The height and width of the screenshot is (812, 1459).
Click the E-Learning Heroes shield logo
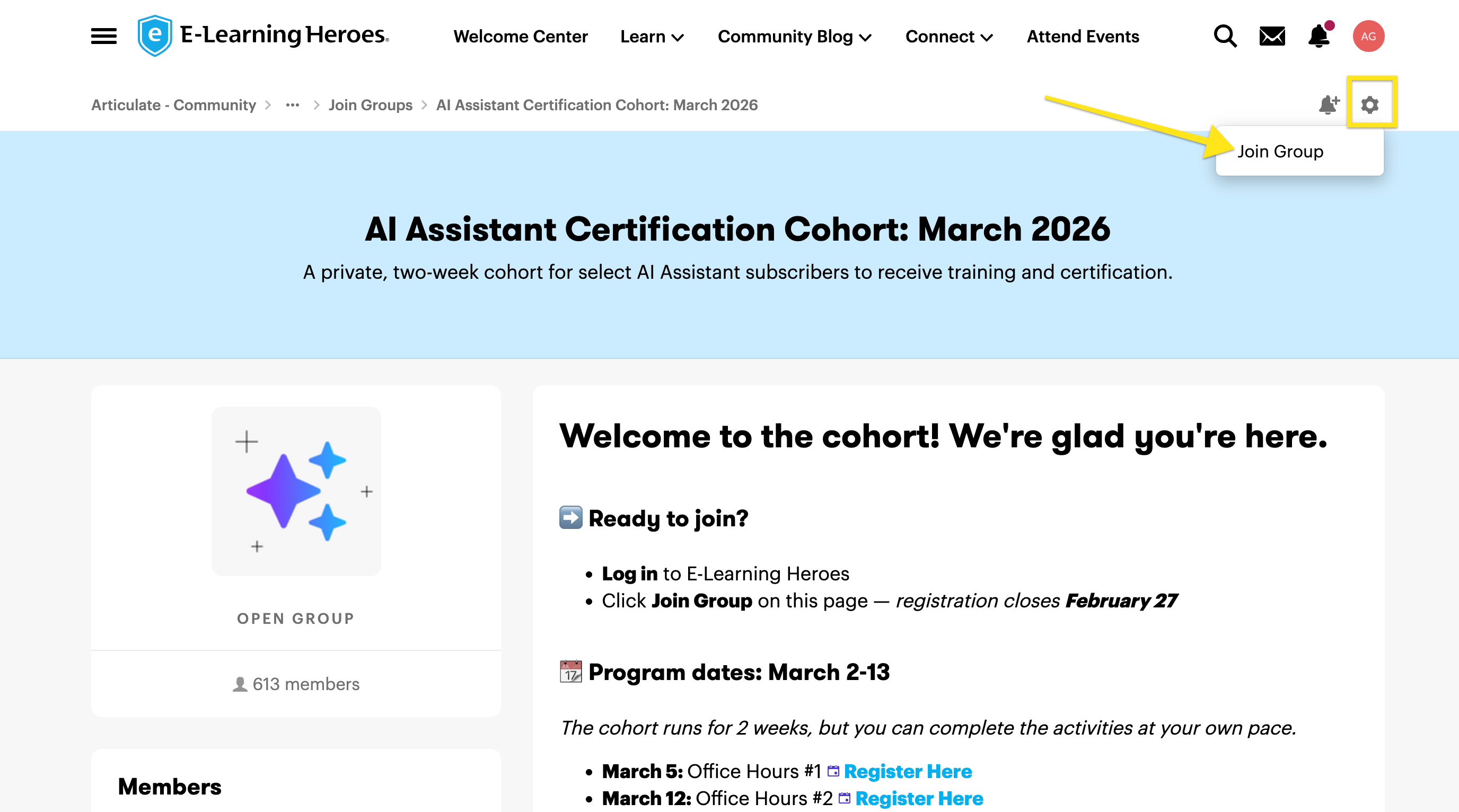pos(155,36)
